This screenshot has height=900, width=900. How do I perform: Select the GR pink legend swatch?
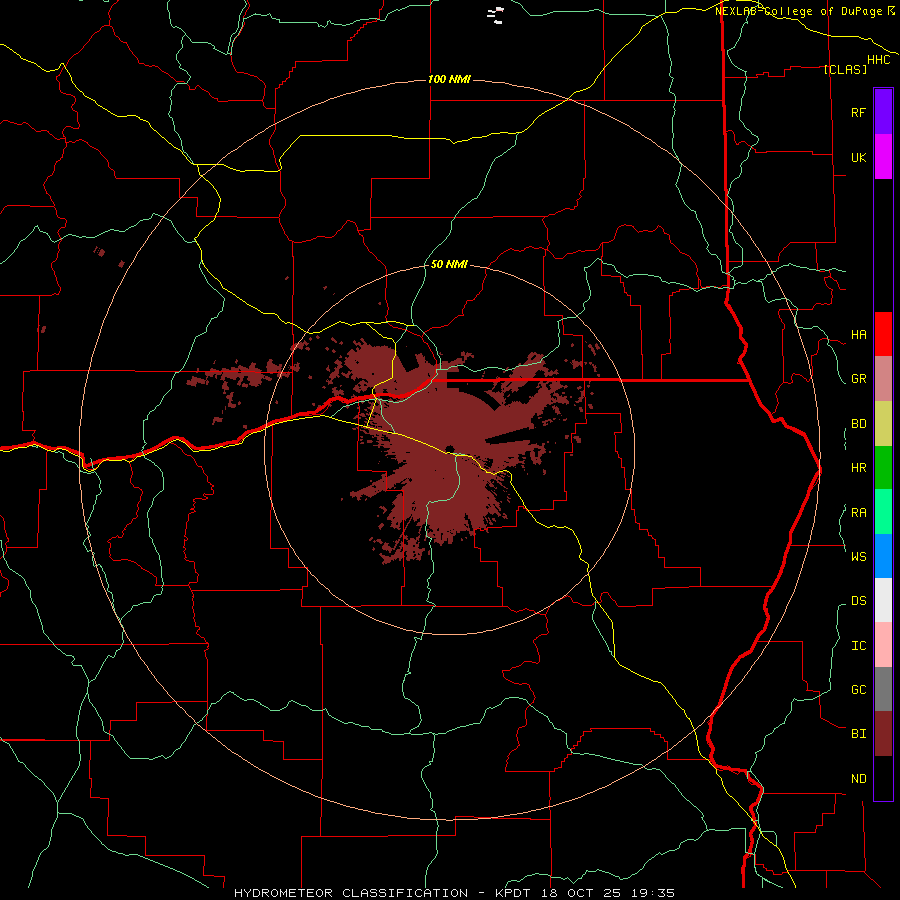point(883,379)
